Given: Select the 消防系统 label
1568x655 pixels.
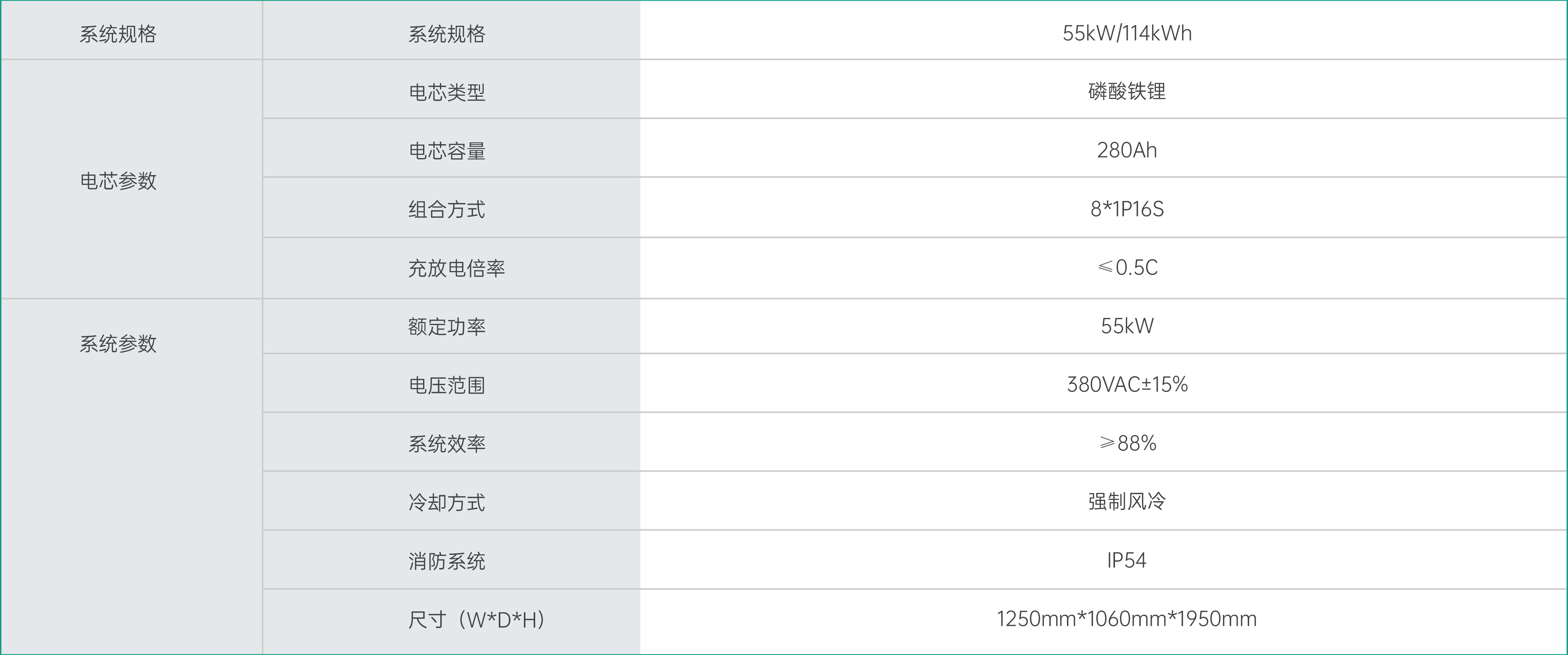Looking at the screenshot, I should 447,561.
